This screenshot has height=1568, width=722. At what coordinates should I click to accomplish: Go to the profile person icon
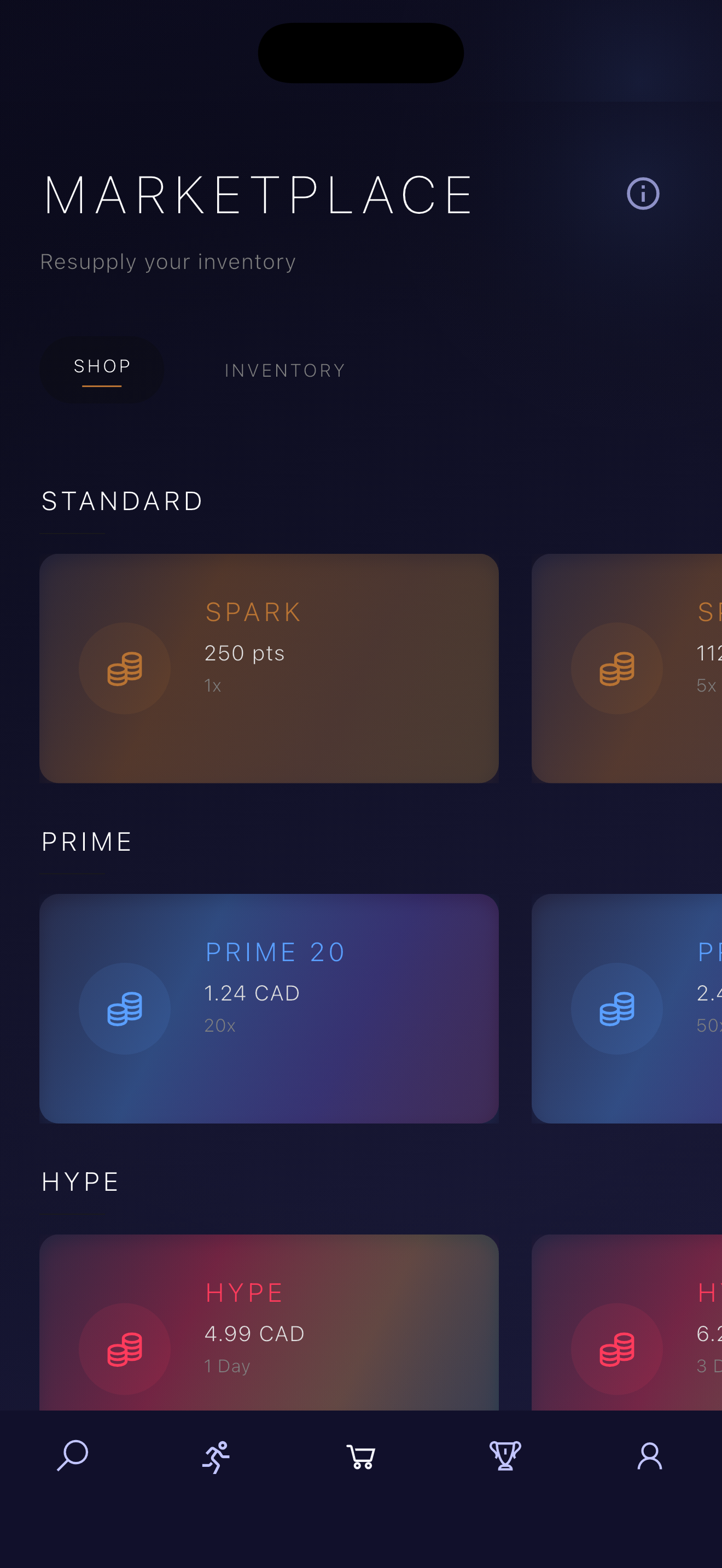[650, 1456]
